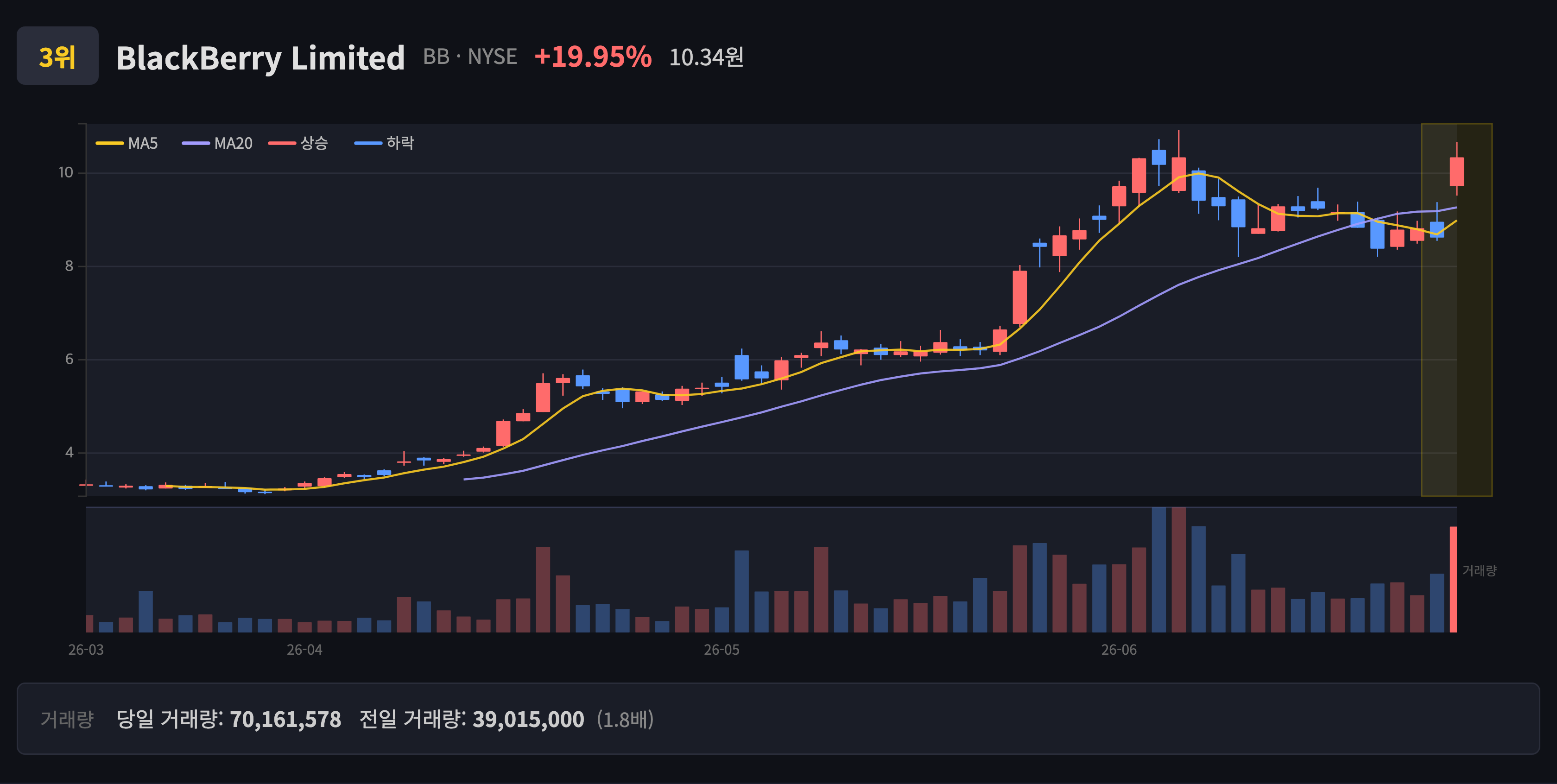Screen dimensions: 1557x784
Task: Click the 전일 거래량 value 39,015,000
Action: (x=528, y=719)
